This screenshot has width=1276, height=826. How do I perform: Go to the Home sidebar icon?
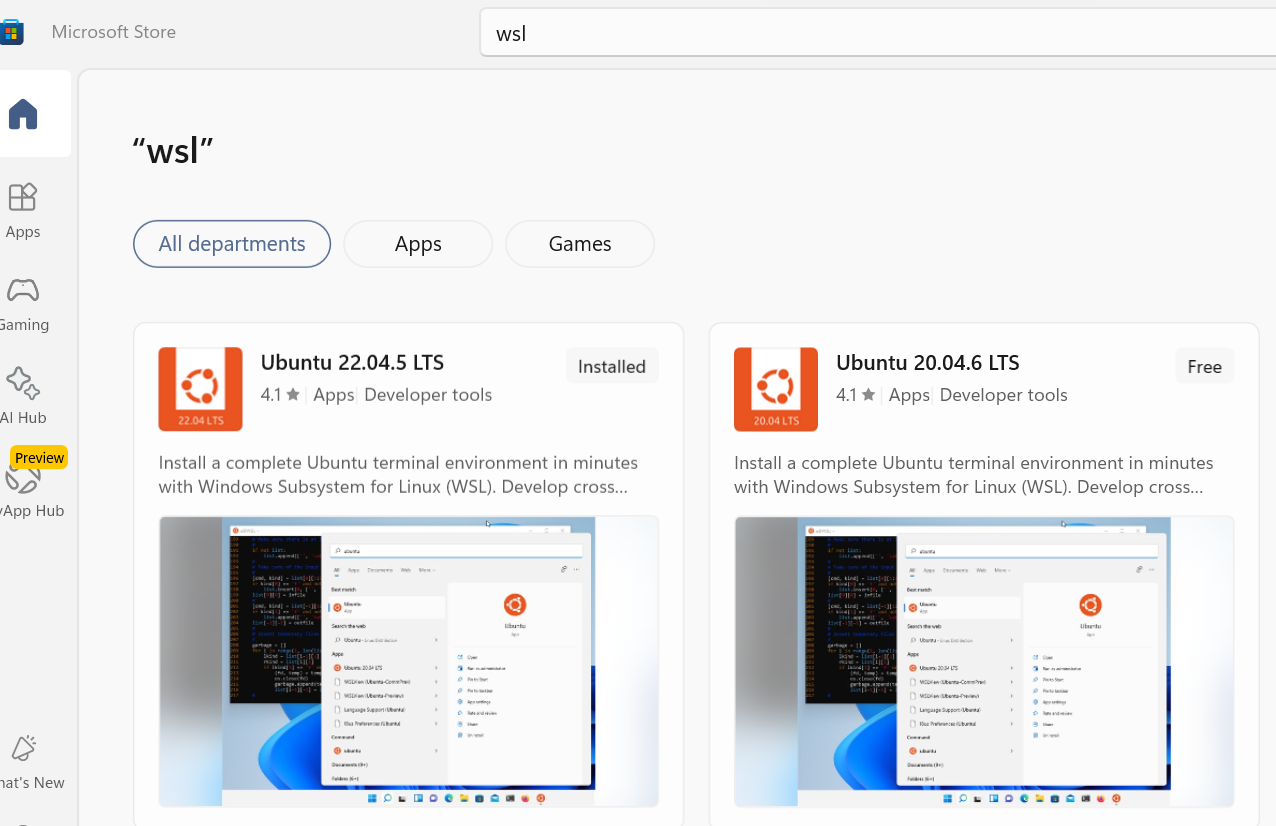pyautogui.click(x=23, y=114)
